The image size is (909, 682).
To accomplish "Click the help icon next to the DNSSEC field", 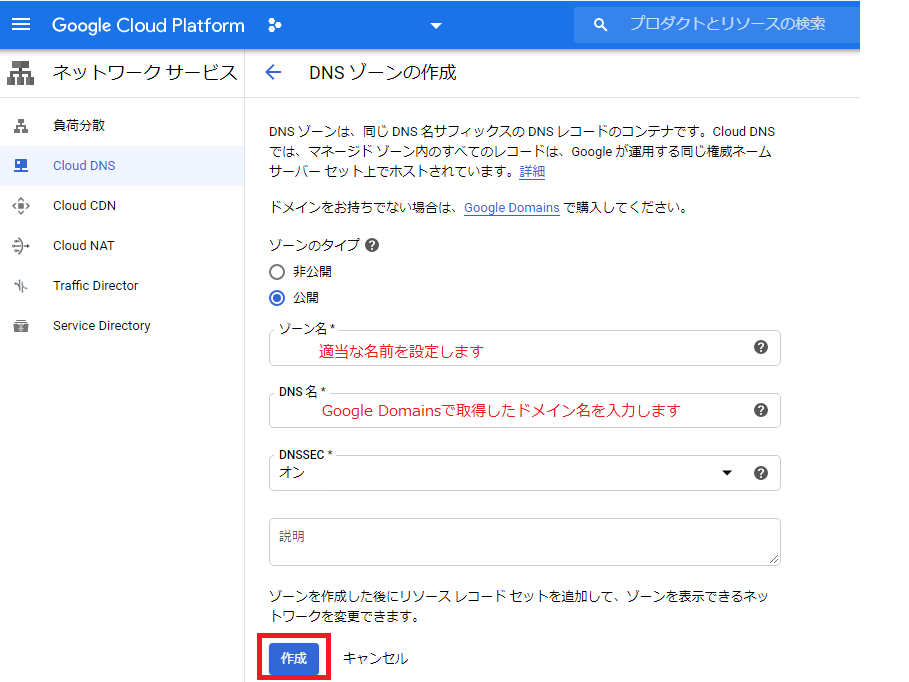I will tap(761, 473).
